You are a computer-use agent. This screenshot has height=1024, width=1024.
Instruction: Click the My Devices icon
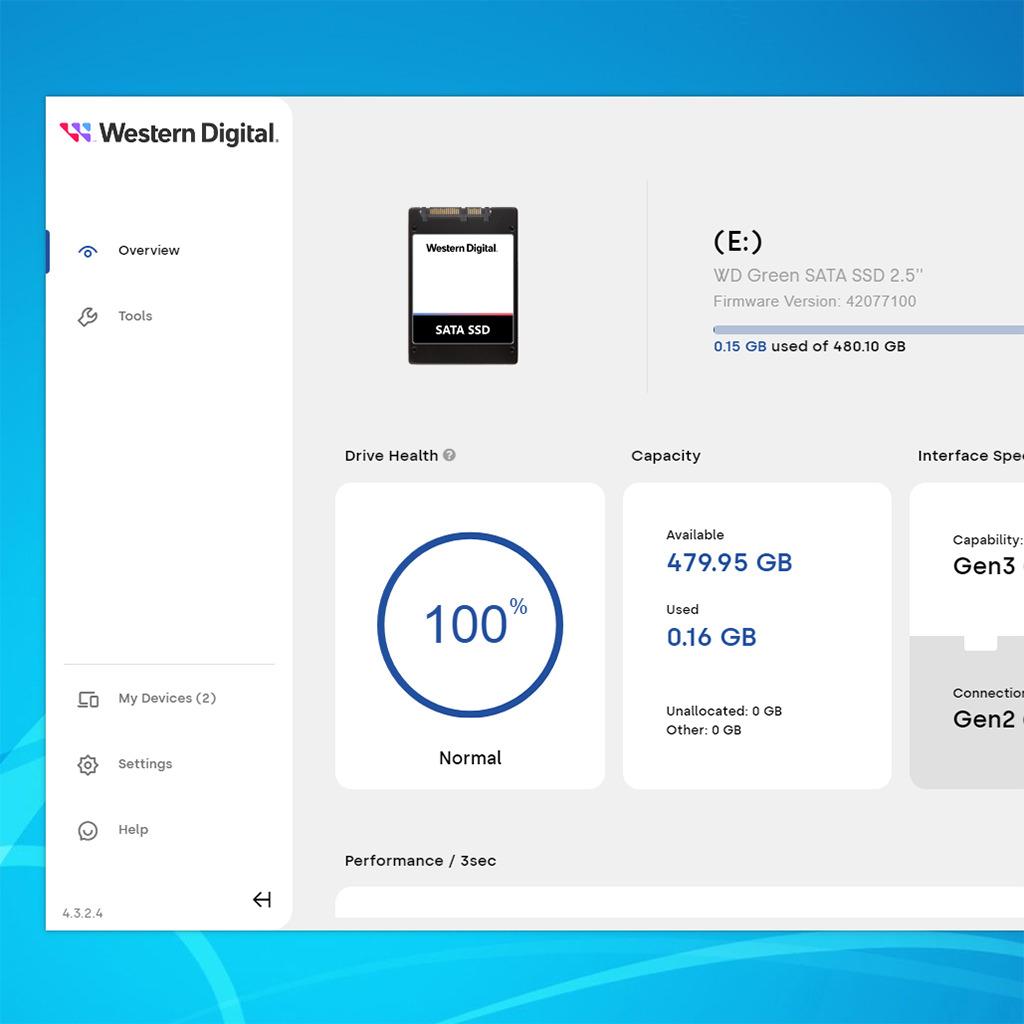pos(88,699)
